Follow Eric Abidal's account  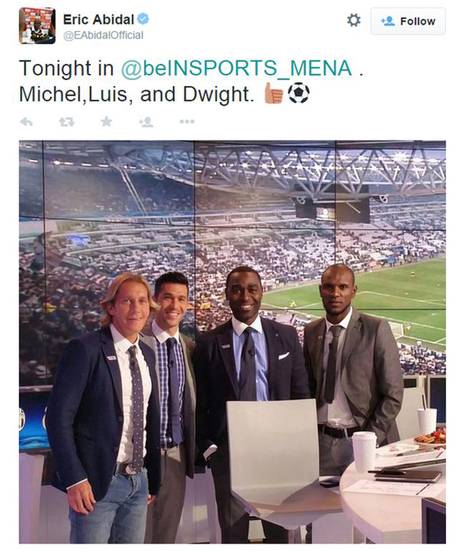click(x=408, y=21)
